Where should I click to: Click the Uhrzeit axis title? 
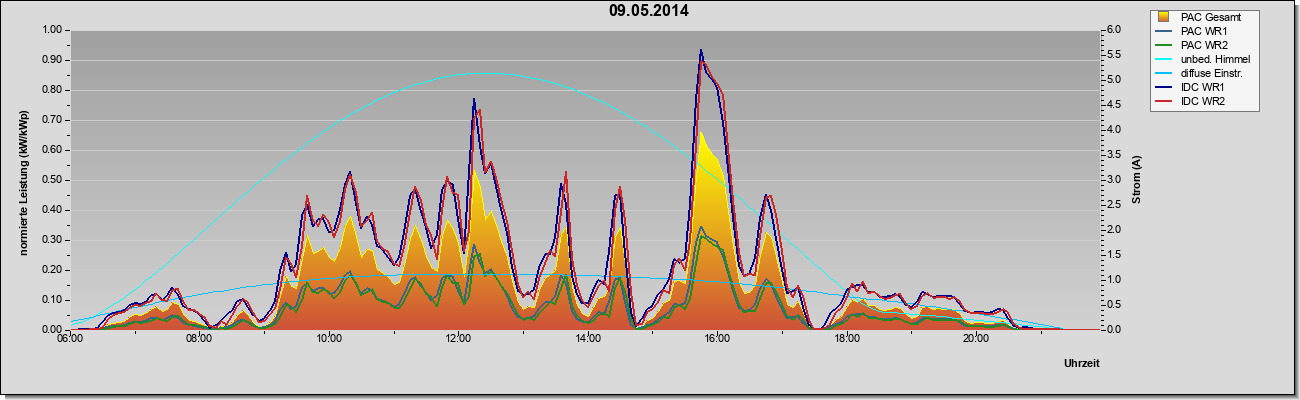(1082, 364)
